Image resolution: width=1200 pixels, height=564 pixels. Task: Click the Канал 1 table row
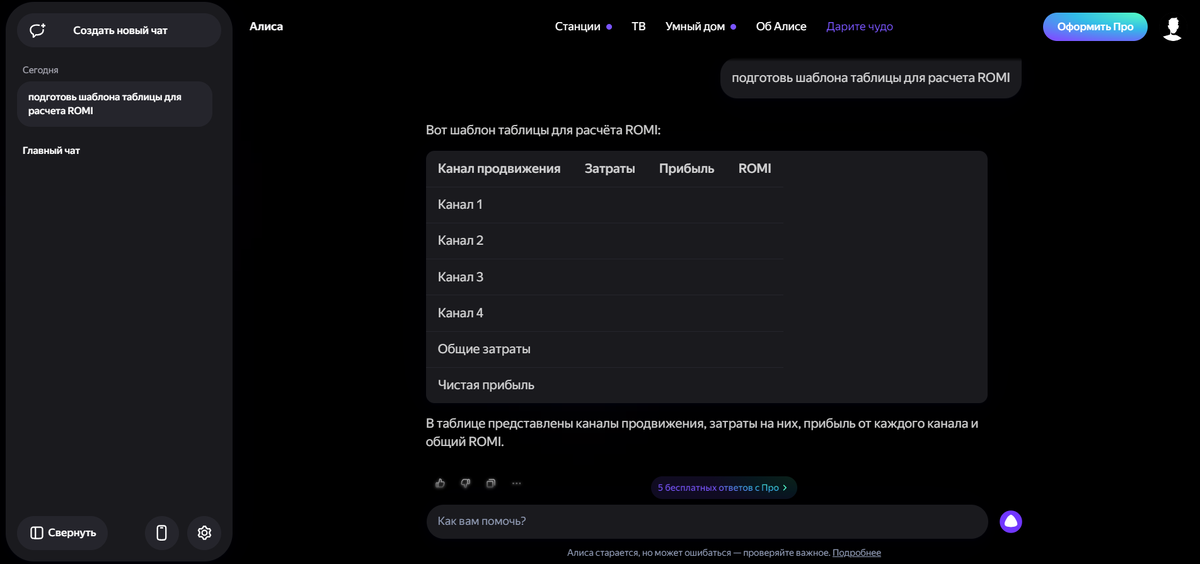605,205
